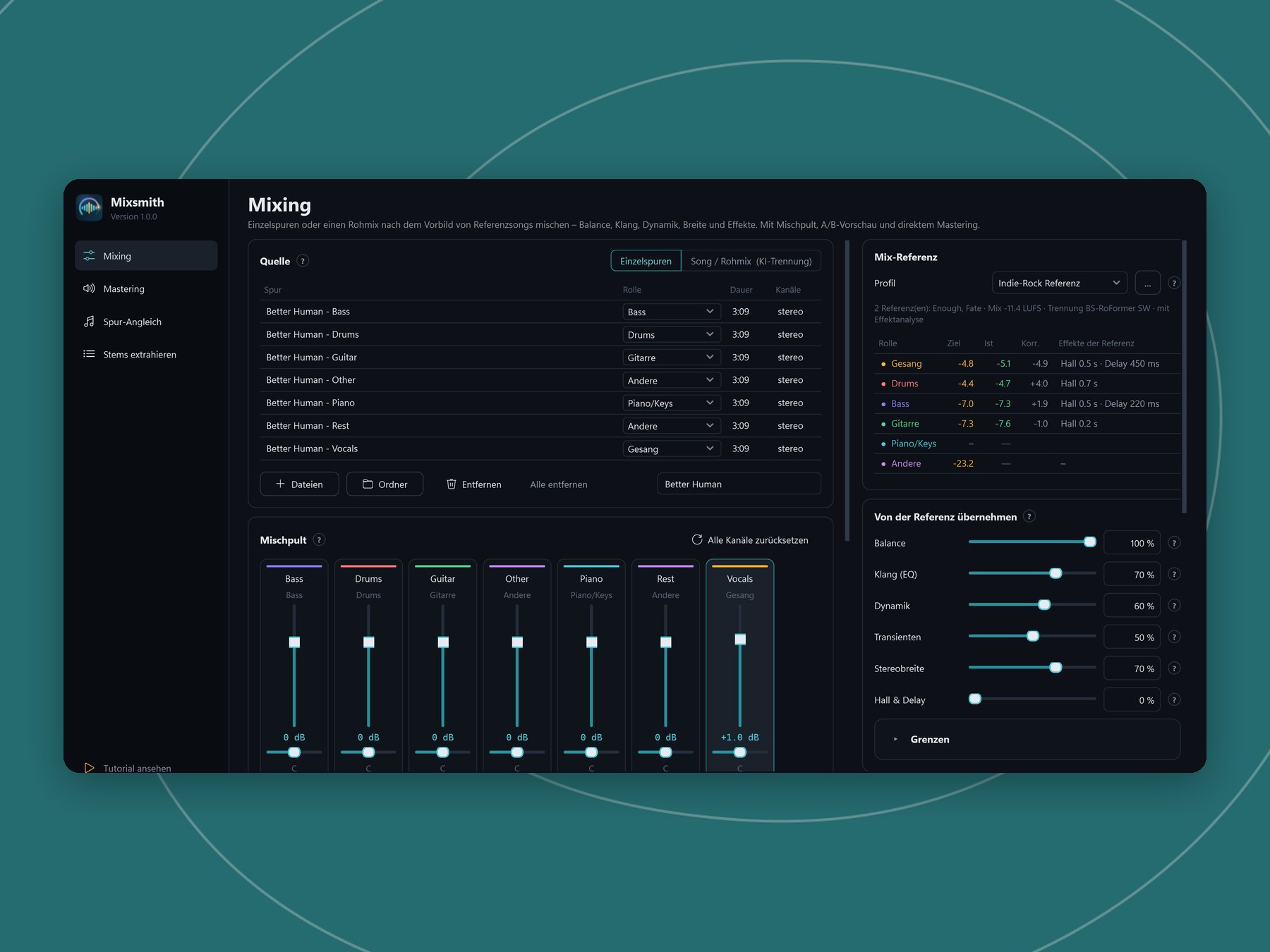Click the Better Human project name field
Viewport: 1270px width, 952px height.
coord(739,484)
